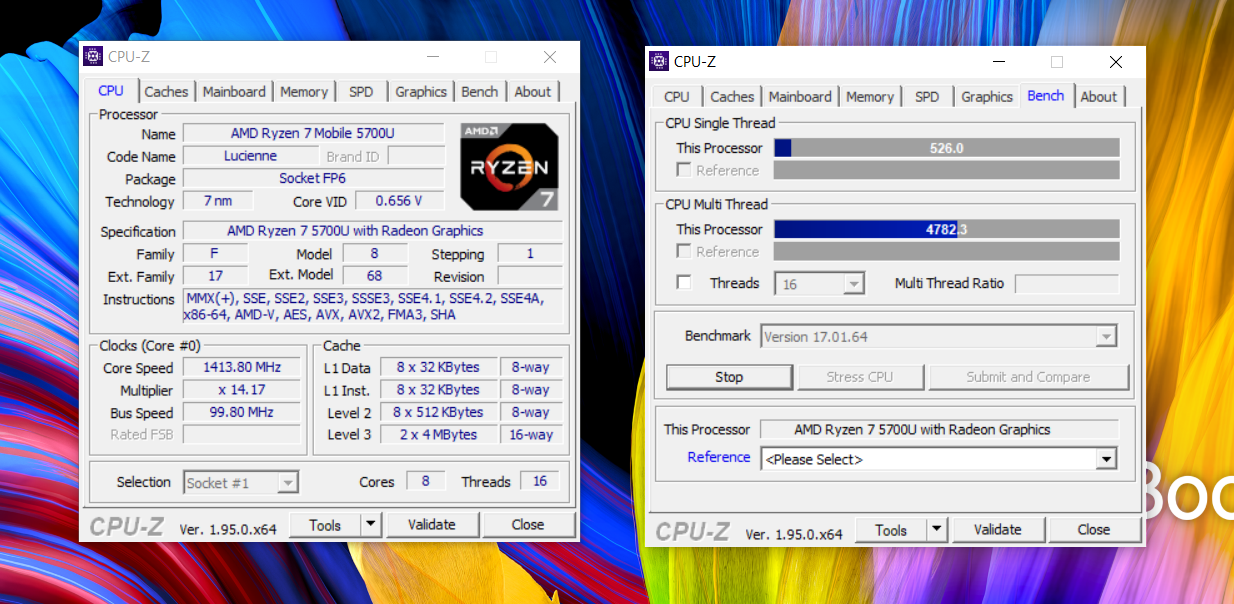
Task: Select the CPU tab in CPU window
Action: pos(111,91)
